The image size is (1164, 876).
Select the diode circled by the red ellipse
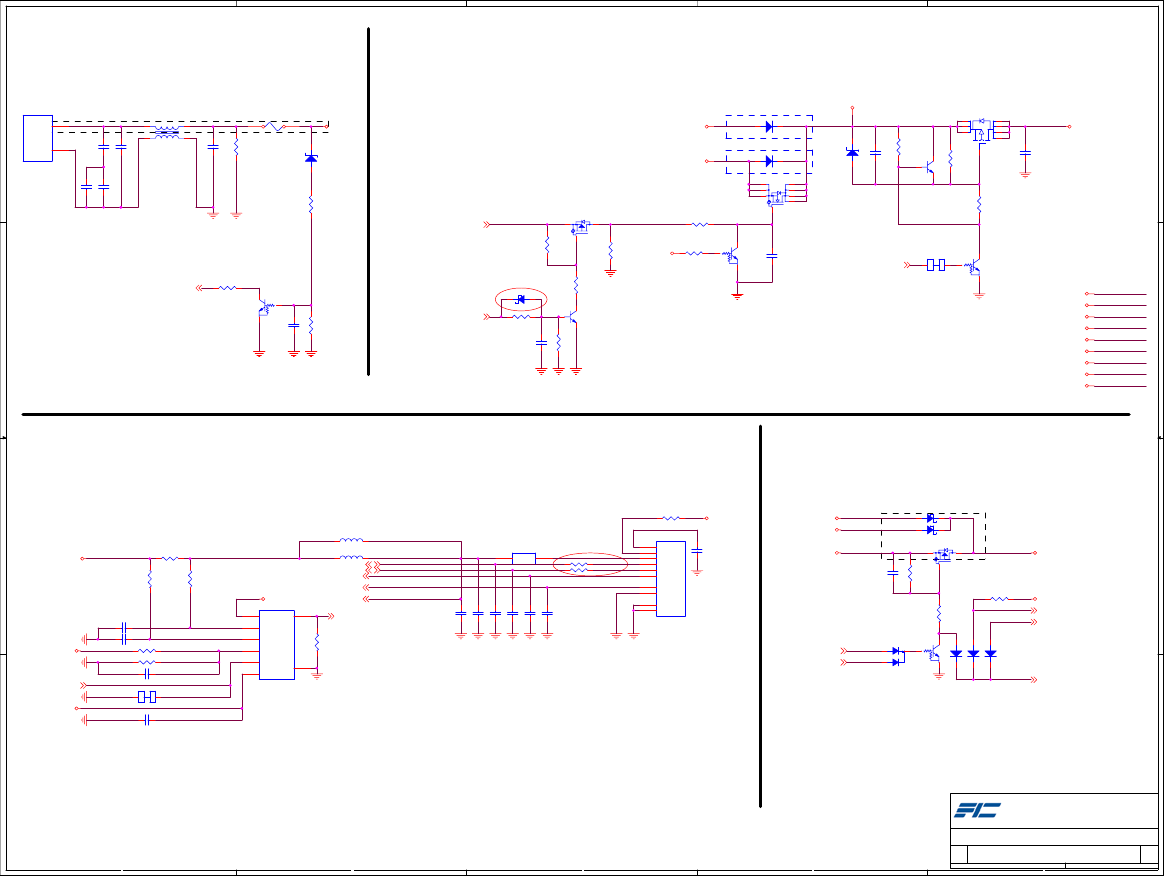point(520,299)
